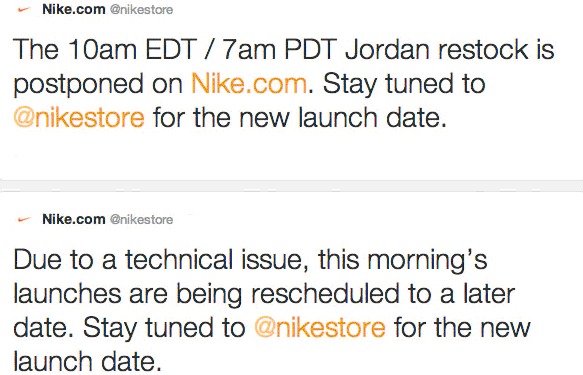
Task: Click the words "postponed on" in the first tweet
Action: [98, 85]
